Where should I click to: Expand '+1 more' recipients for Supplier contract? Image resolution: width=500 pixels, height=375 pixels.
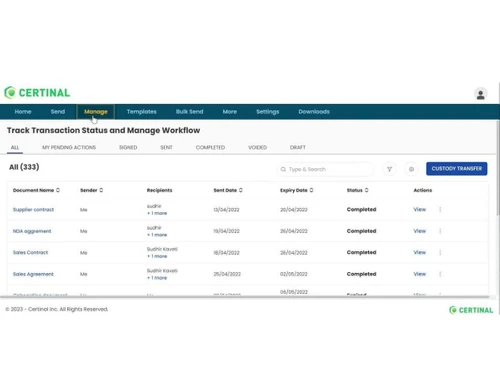(x=157, y=213)
